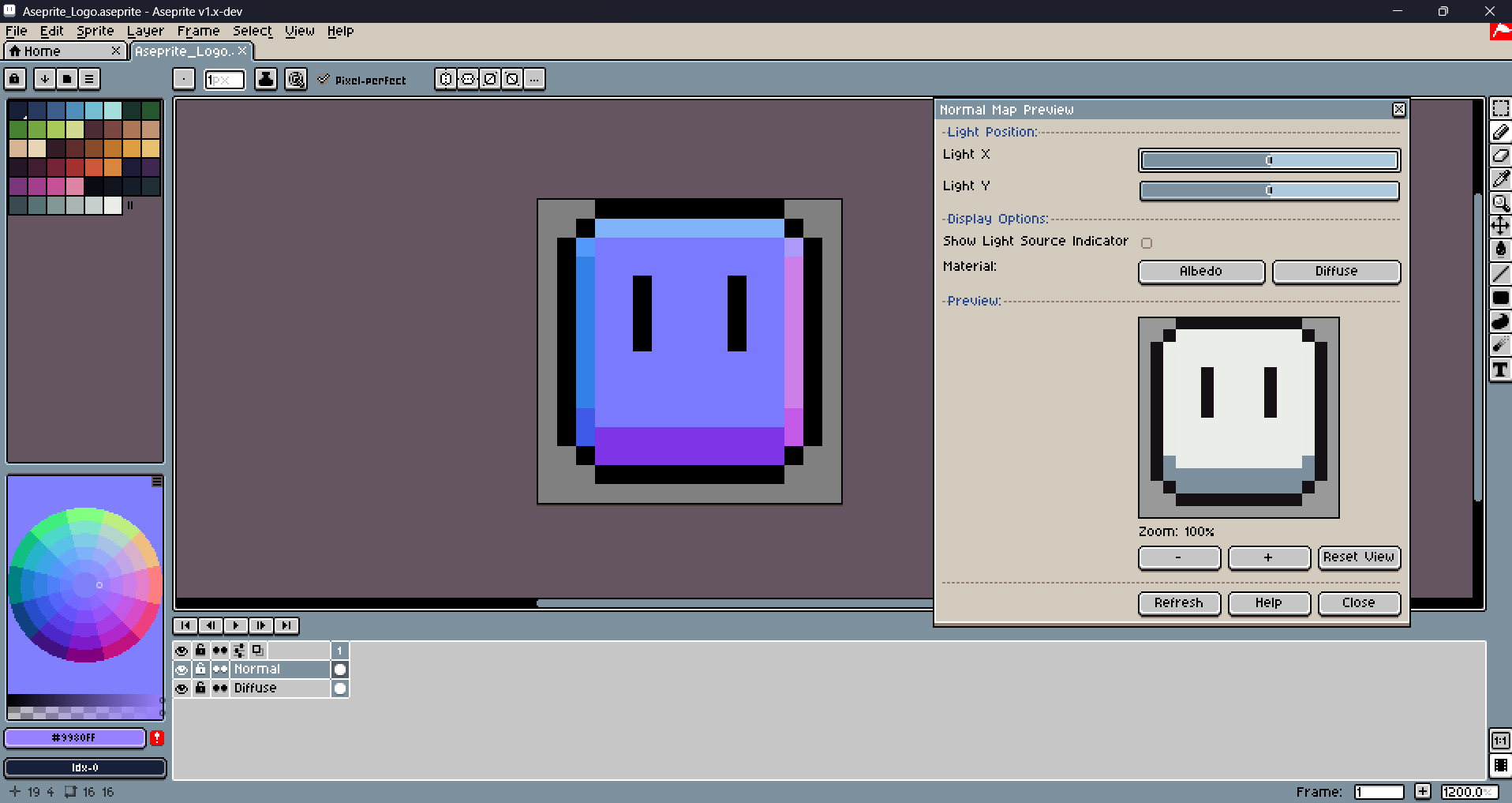Click the right-diagonal symmetry icon
Screen dimensions: 1512x803
tap(490, 79)
